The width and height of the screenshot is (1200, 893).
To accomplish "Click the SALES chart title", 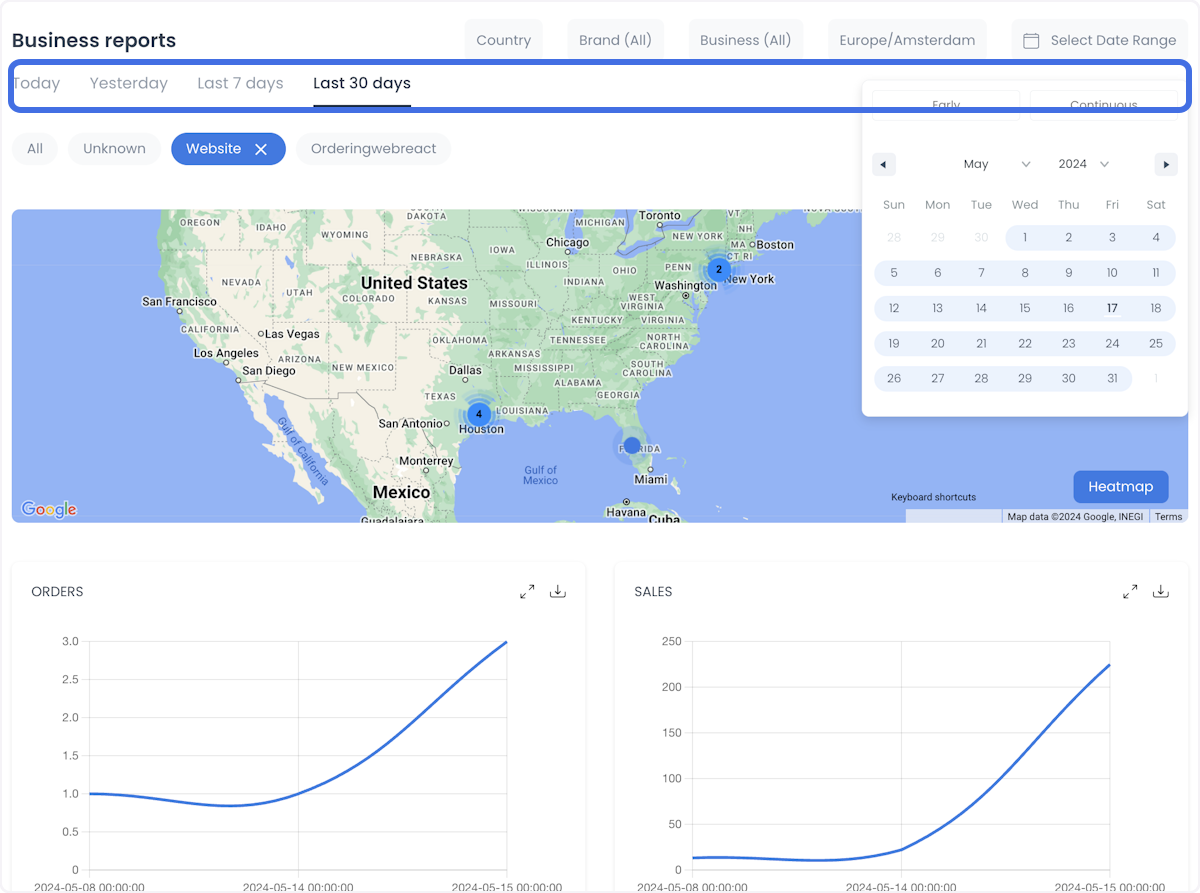I will point(654,592).
